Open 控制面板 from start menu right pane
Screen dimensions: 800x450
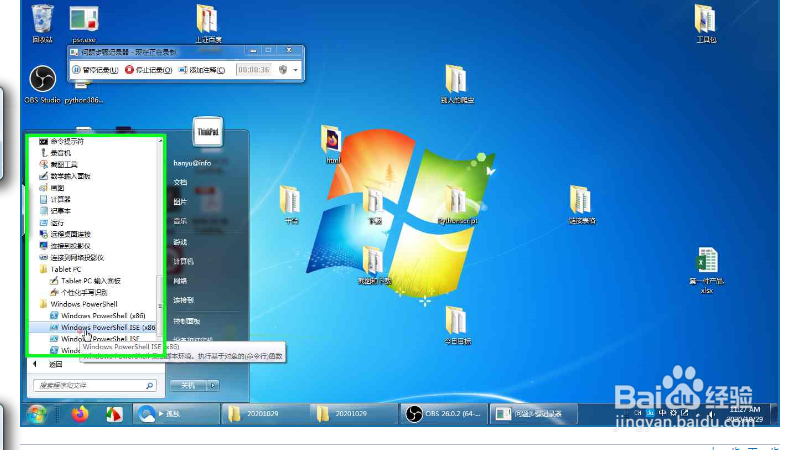[x=186, y=321]
